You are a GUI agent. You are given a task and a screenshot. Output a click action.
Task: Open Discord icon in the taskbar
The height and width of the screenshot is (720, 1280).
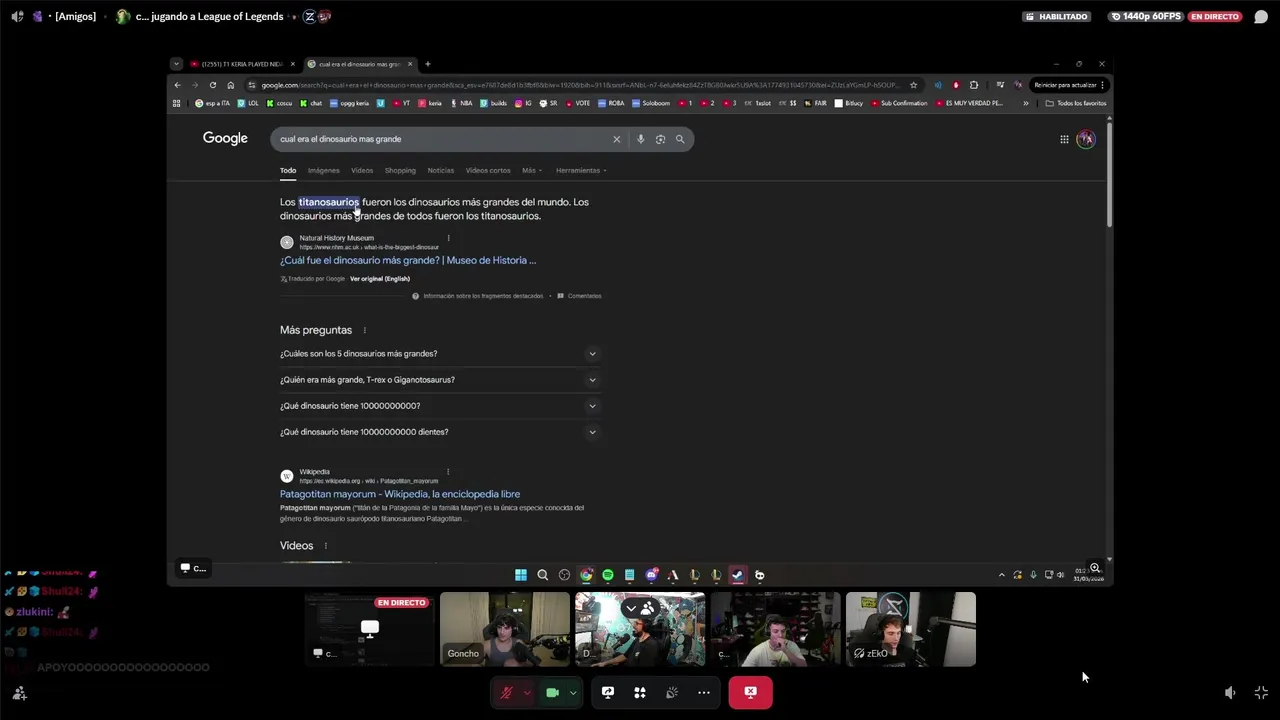coord(651,575)
